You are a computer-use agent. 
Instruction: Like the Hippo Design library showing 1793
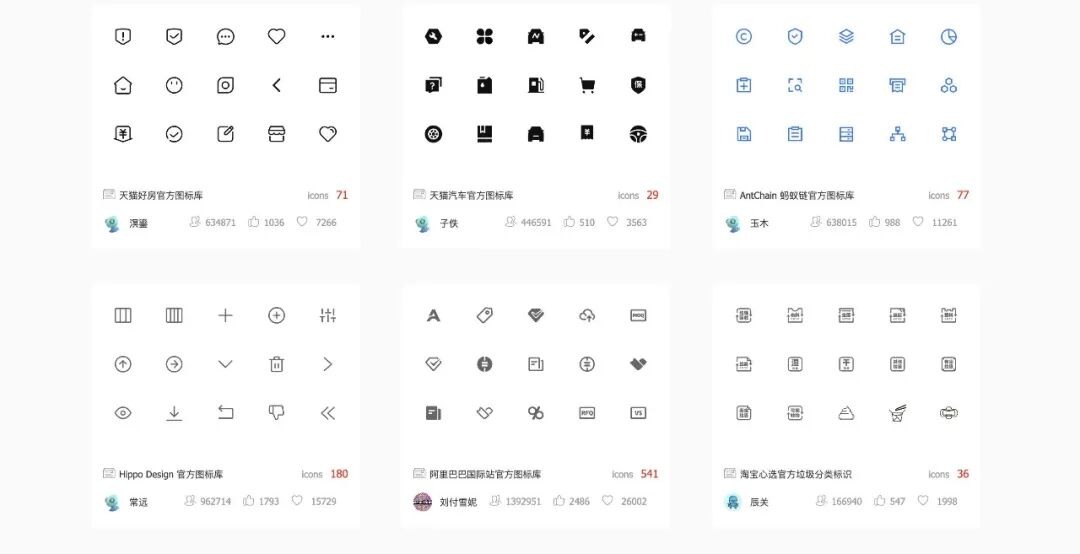tap(249, 501)
